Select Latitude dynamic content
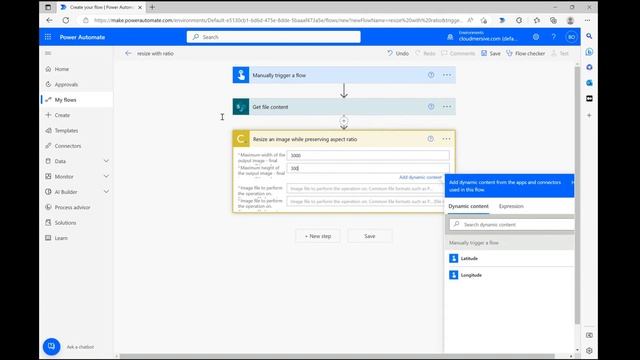Viewport: 640px width, 360px height. tap(509, 258)
